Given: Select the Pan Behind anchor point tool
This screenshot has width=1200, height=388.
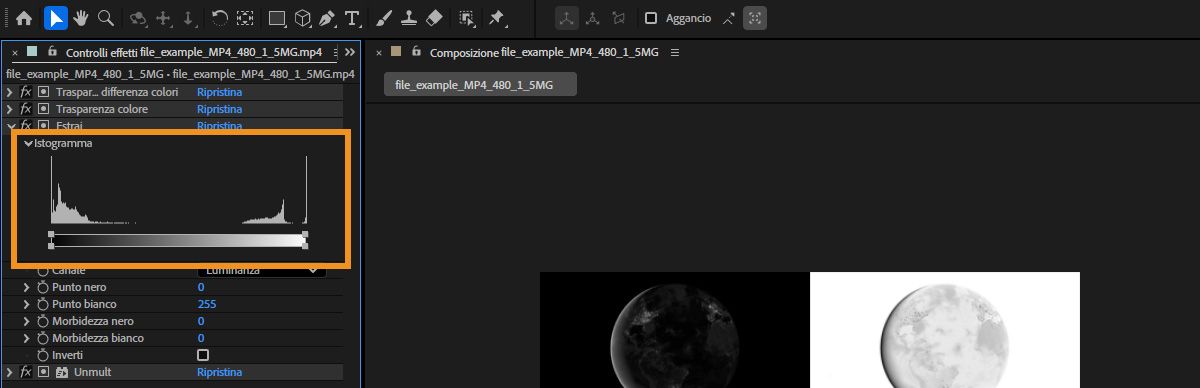Looking at the screenshot, I should (245, 18).
